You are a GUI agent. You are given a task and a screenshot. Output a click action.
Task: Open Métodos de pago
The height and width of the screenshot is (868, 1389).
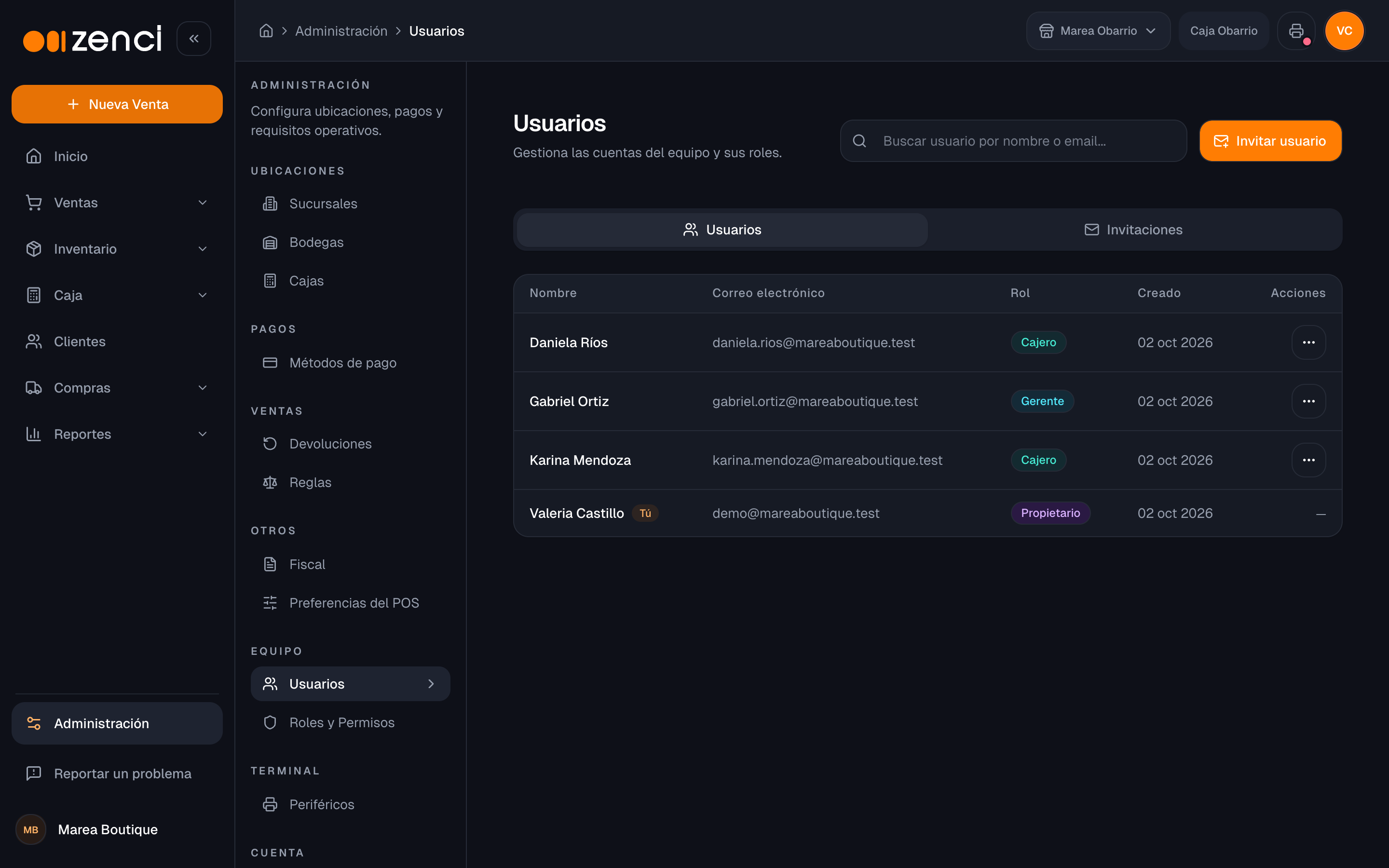(x=350, y=363)
